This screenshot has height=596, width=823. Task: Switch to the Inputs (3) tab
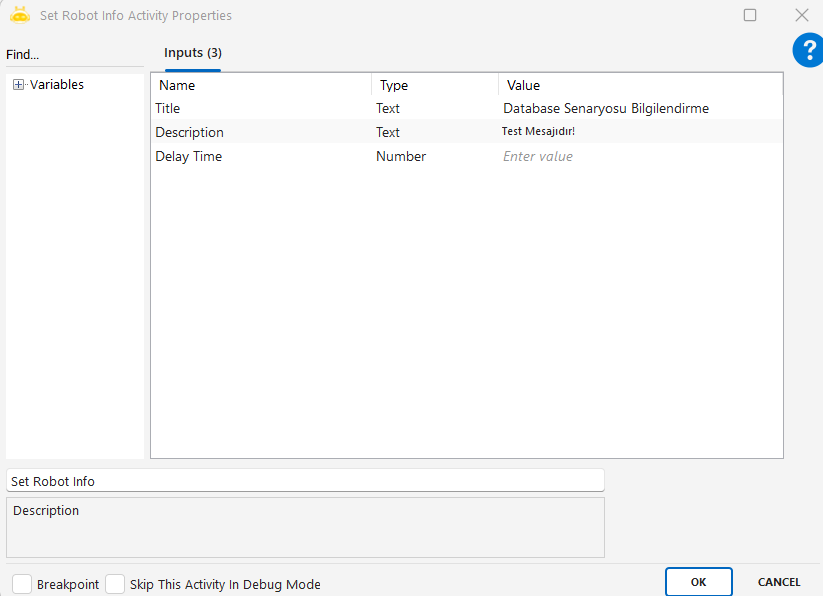[x=193, y=53]
